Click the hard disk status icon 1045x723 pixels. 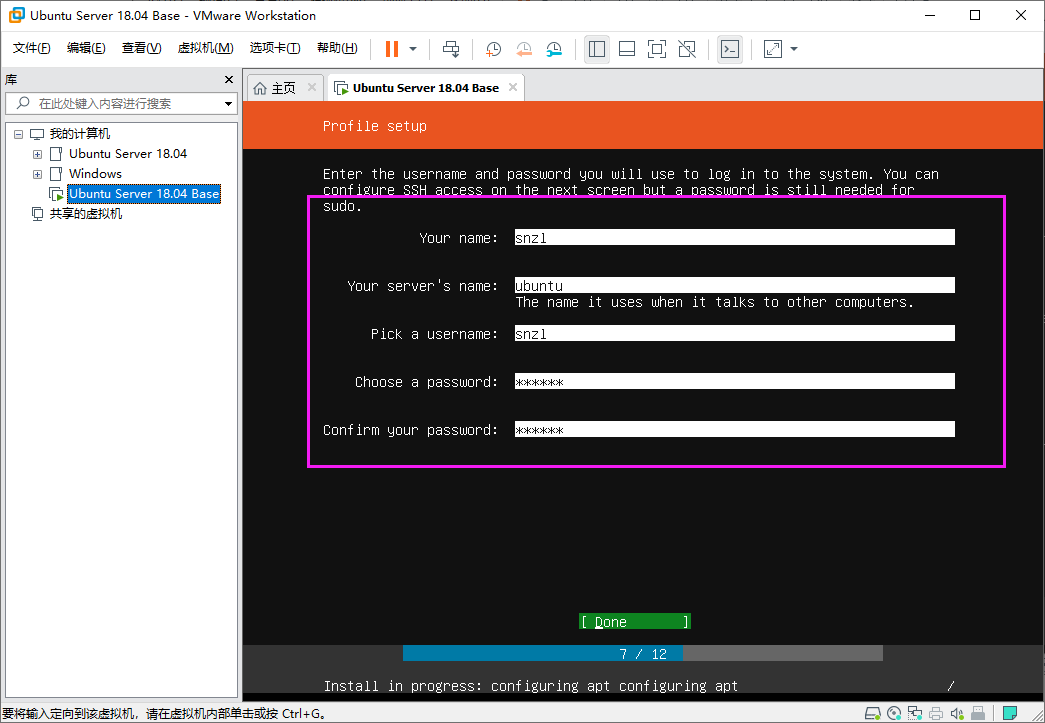[x=872, y=714]
